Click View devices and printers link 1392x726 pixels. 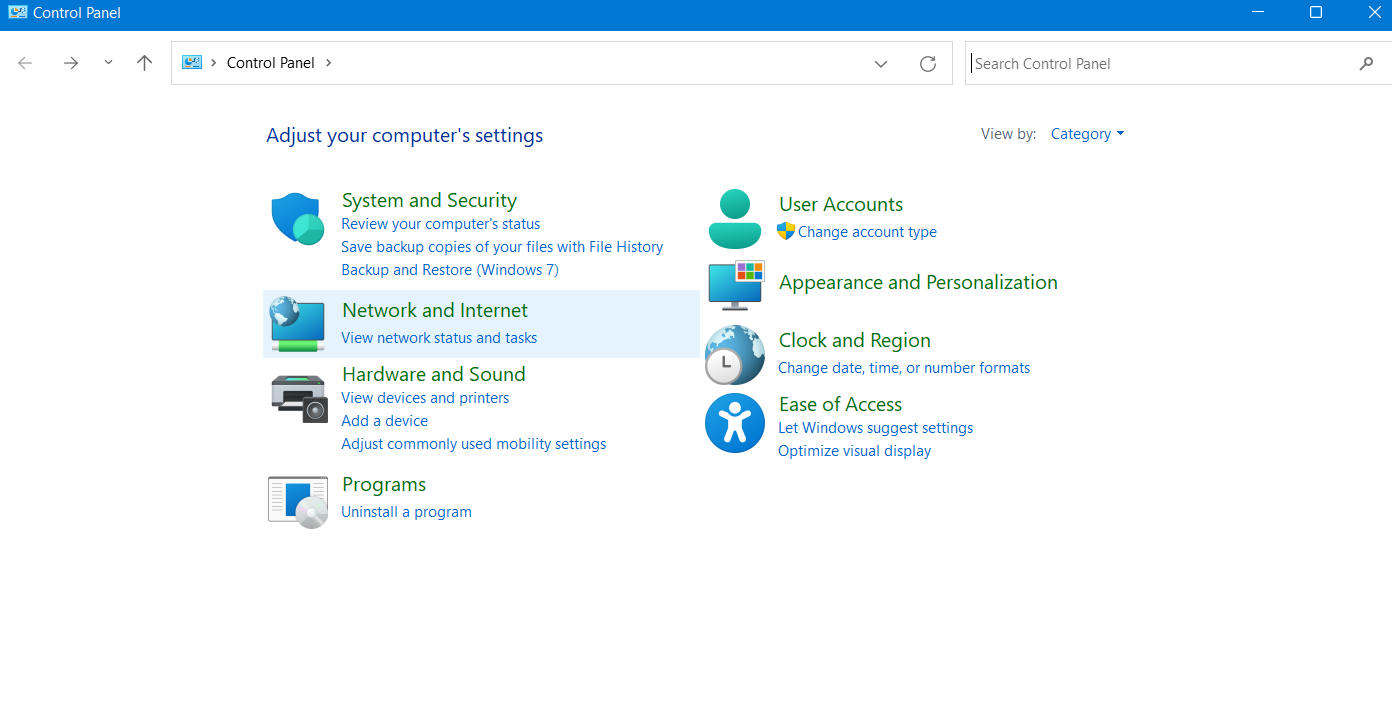tap(425, 398)
